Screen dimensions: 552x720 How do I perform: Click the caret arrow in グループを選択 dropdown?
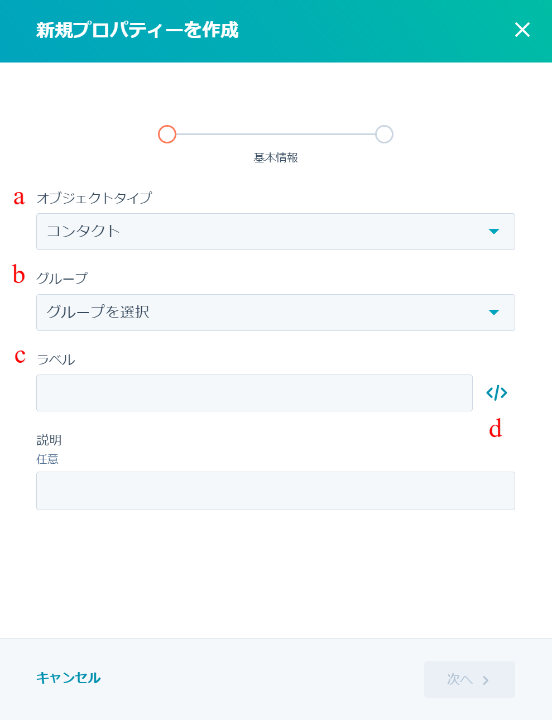coord(494,313)
